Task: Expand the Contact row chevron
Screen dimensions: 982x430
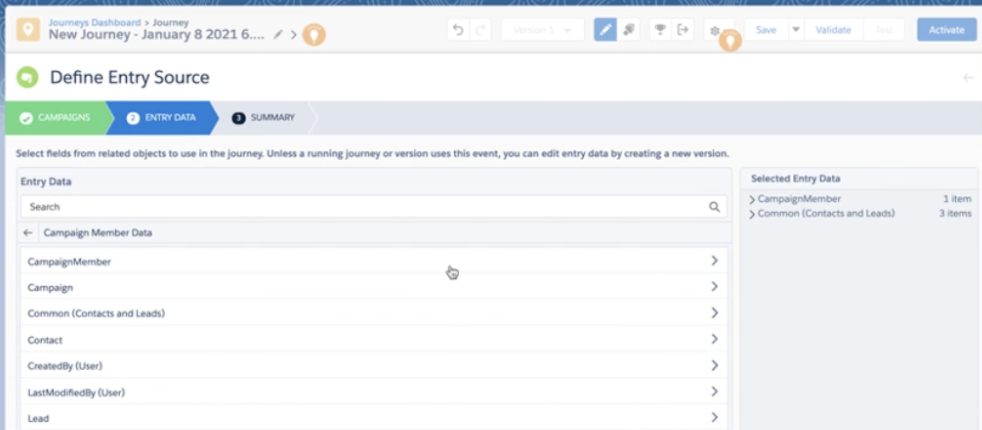Action: pos(714,339)
